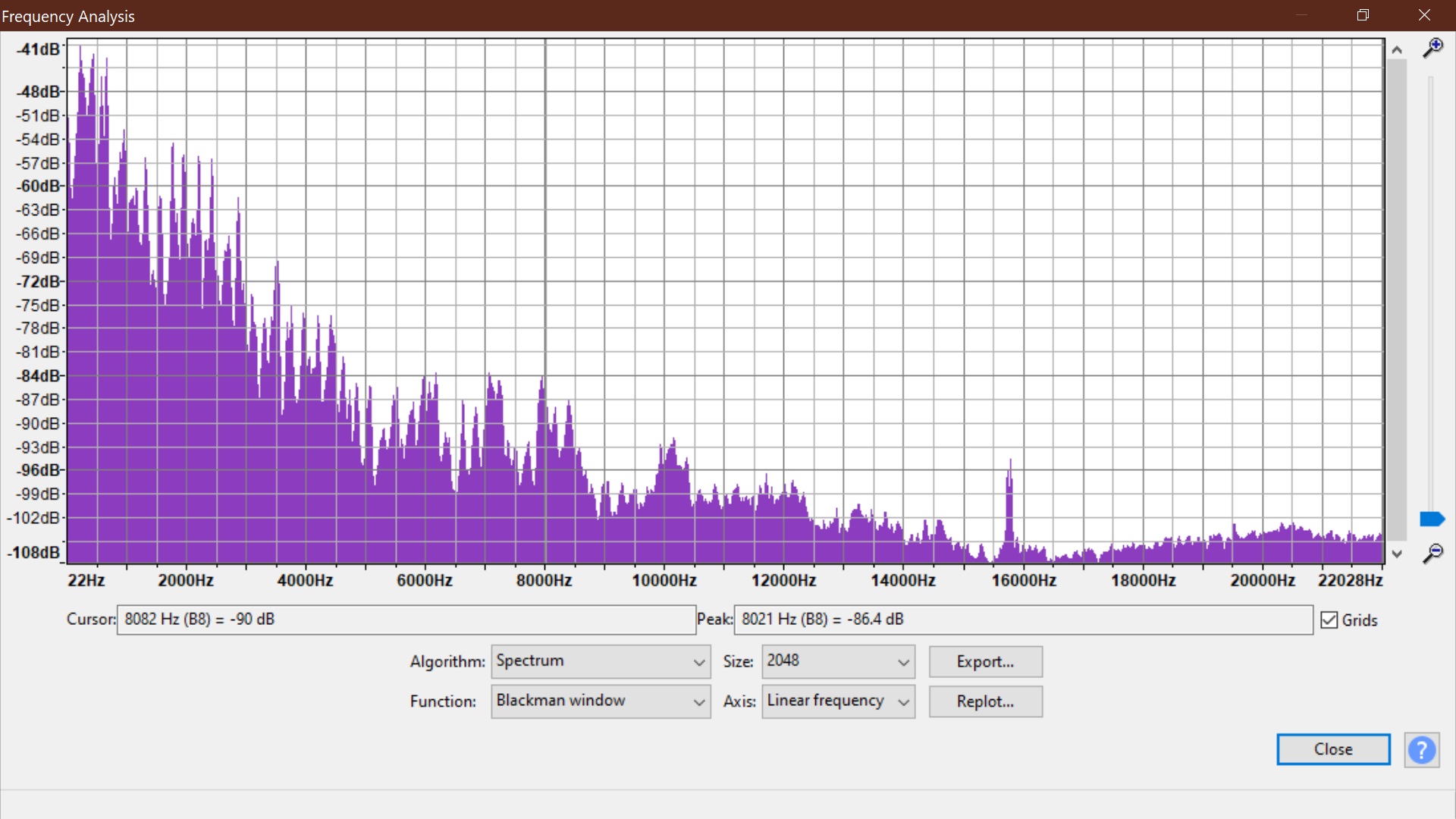Click the Export... button

click(985, 661)
